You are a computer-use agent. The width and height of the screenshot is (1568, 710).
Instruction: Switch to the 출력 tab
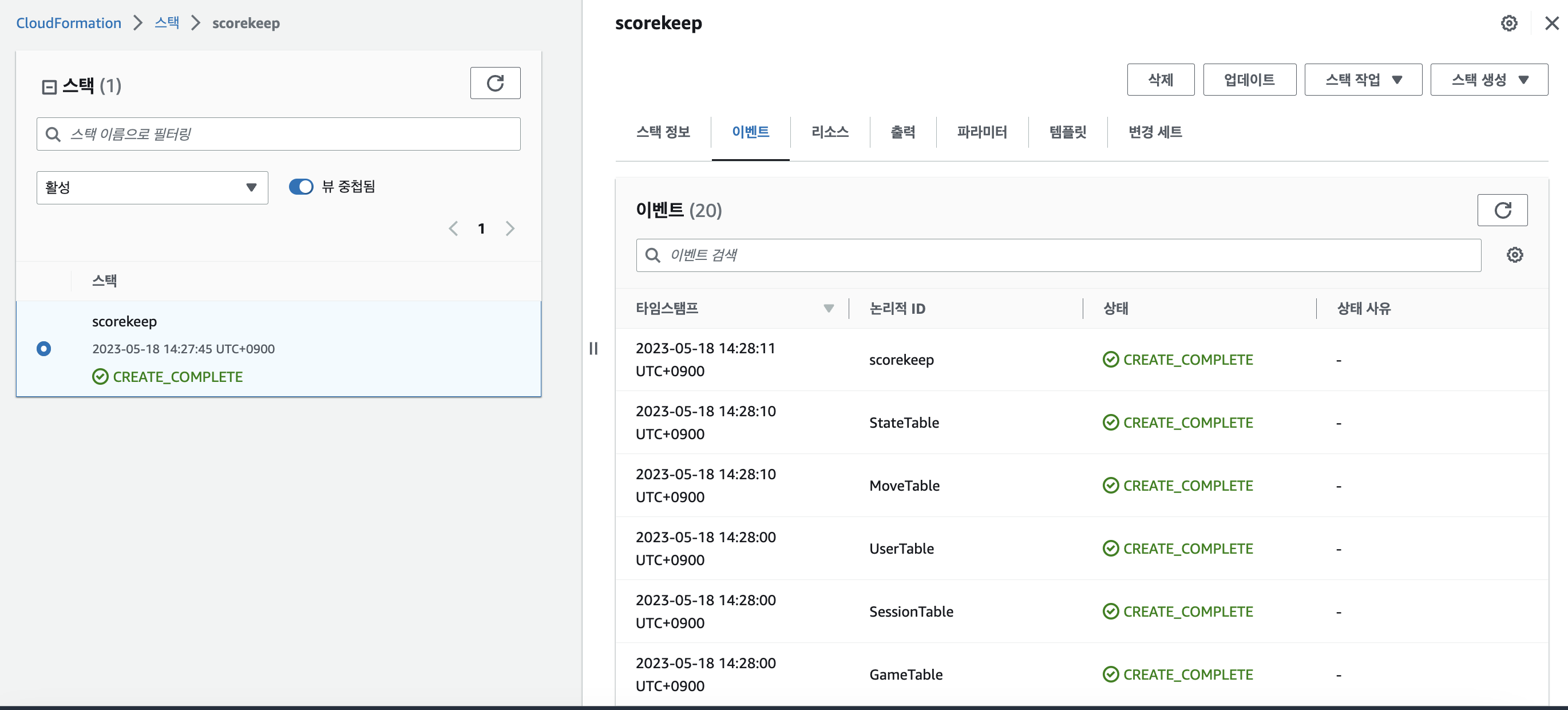(902, 132)
